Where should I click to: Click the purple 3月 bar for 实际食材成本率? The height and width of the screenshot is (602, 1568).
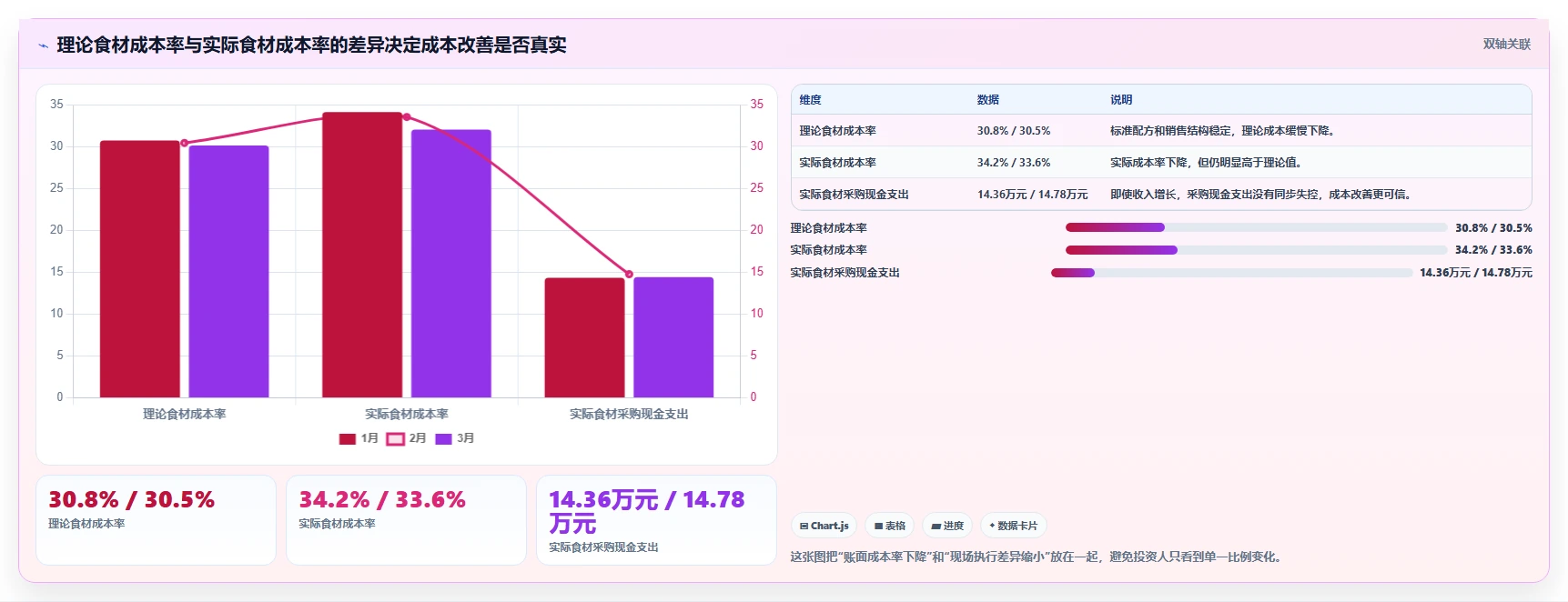451,264
